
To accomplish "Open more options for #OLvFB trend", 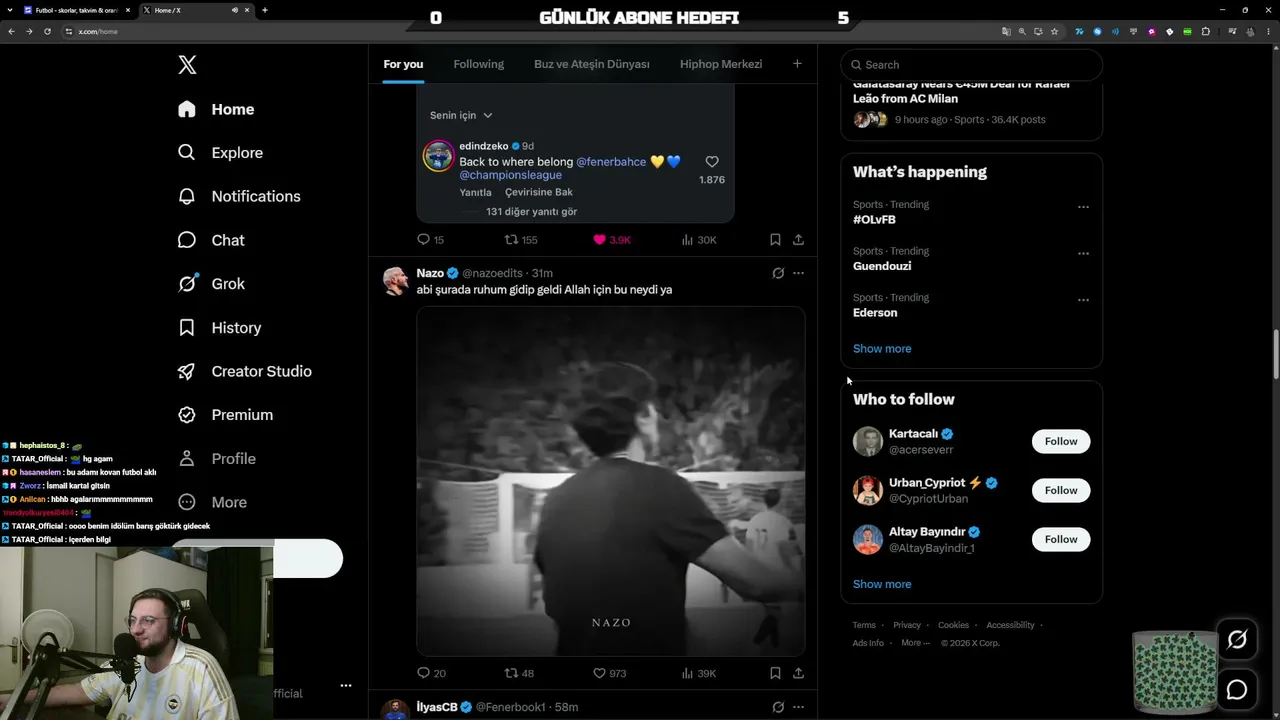I will (1083, 207).
